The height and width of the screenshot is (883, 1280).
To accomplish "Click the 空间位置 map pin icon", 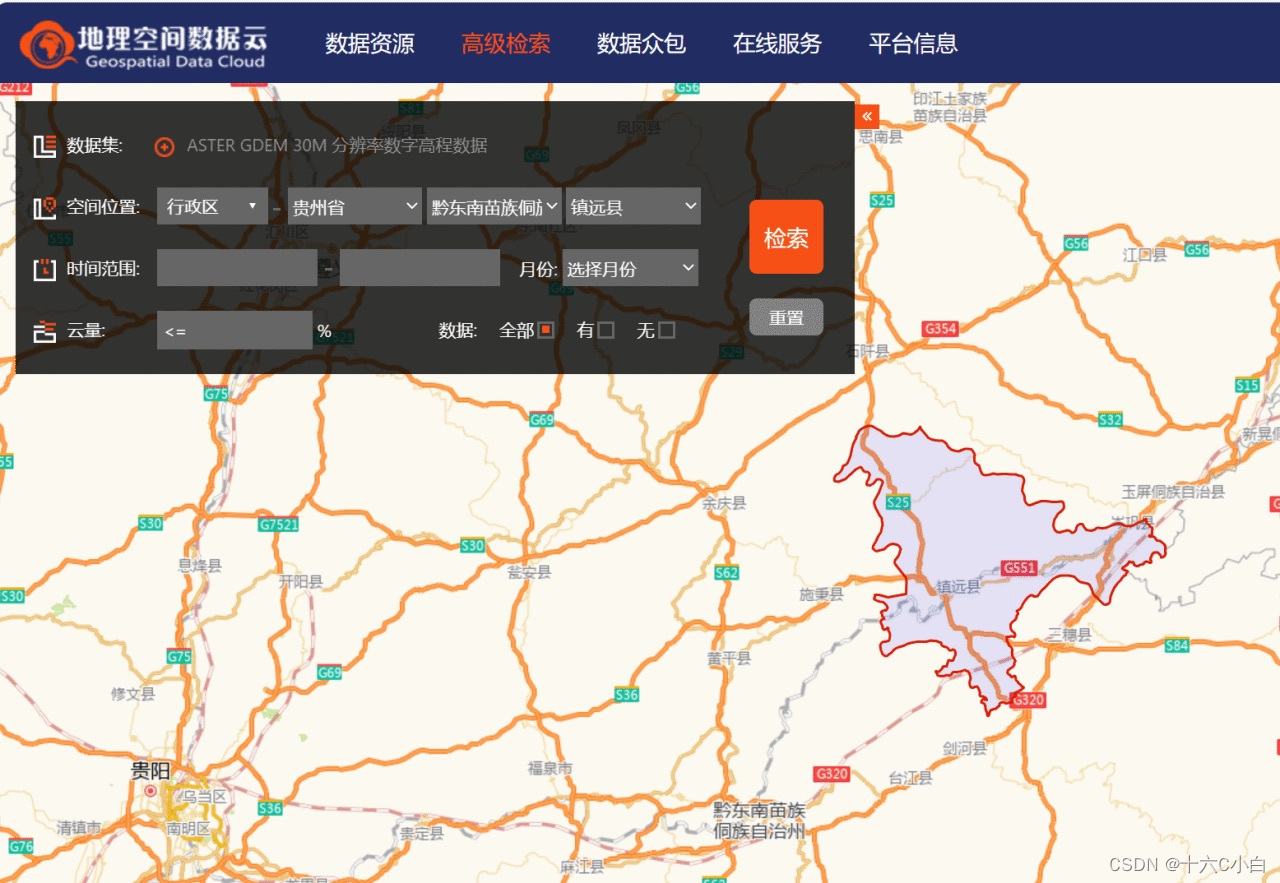I will click(x=44, y=208).
